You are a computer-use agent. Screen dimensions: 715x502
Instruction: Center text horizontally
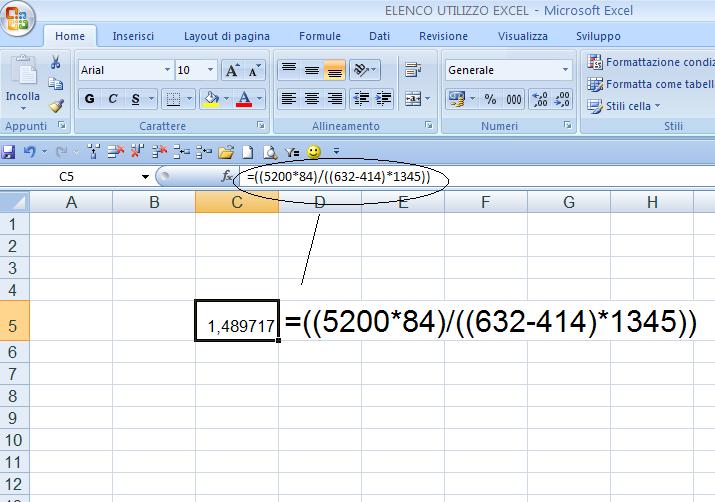[x=312, y=99]
